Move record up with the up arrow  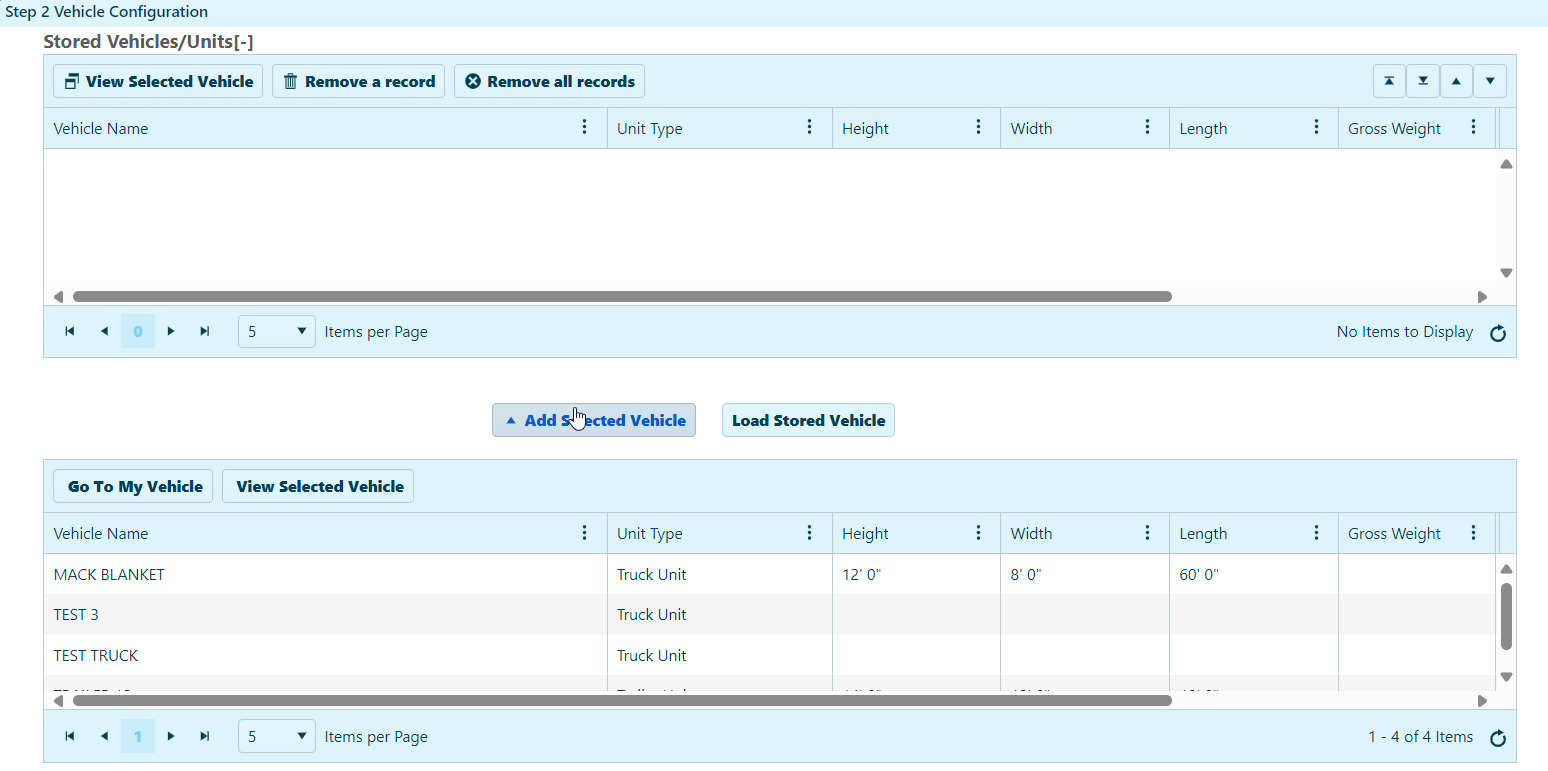1456,81
